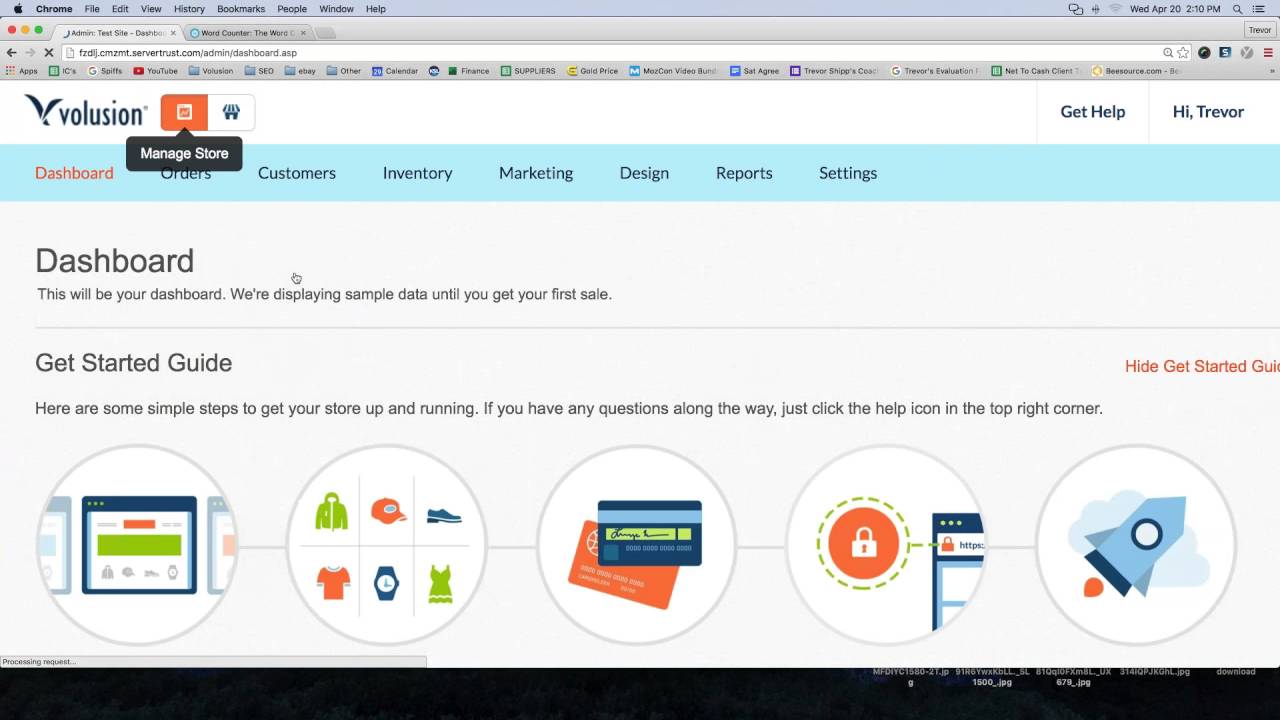1280x720 pixels.
Task: Select the Dashboard navigation tab
Action: click(x=74, y=173)
